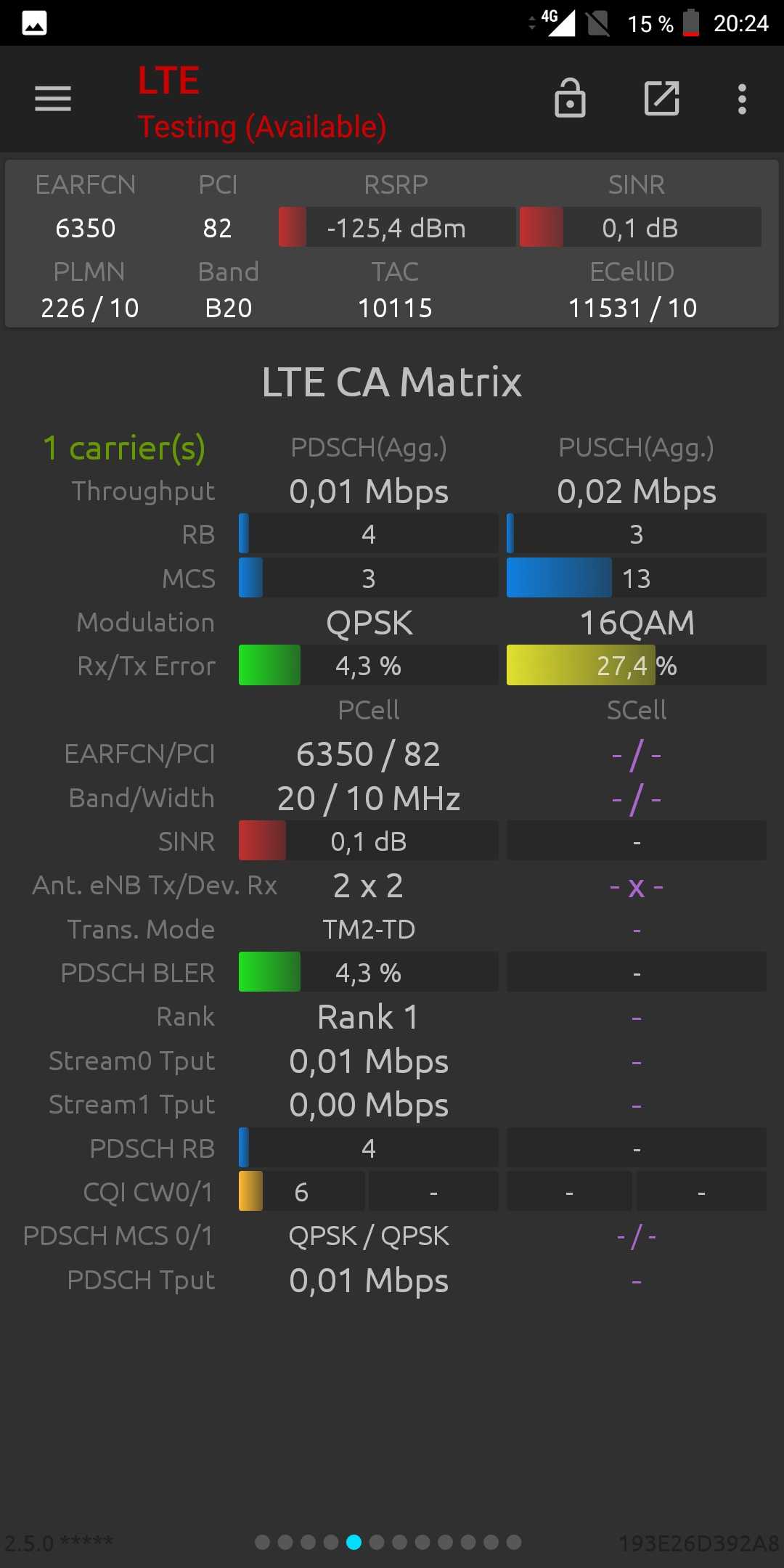This screenshot has height=1568, width=784.
Task: Tap the 1 carrier(s) label
Action: click(124, 448)
